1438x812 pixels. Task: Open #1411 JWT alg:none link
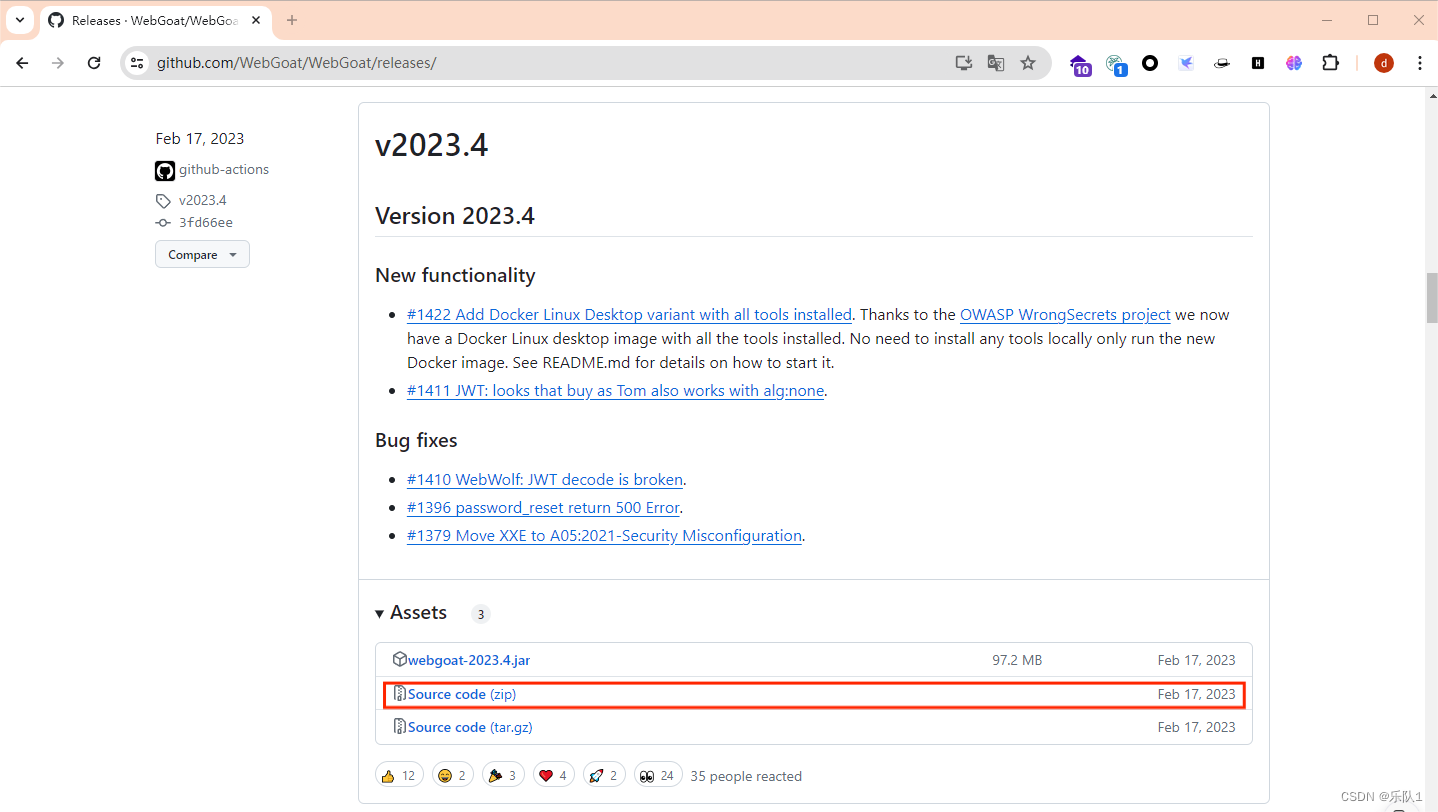point(615,391)
